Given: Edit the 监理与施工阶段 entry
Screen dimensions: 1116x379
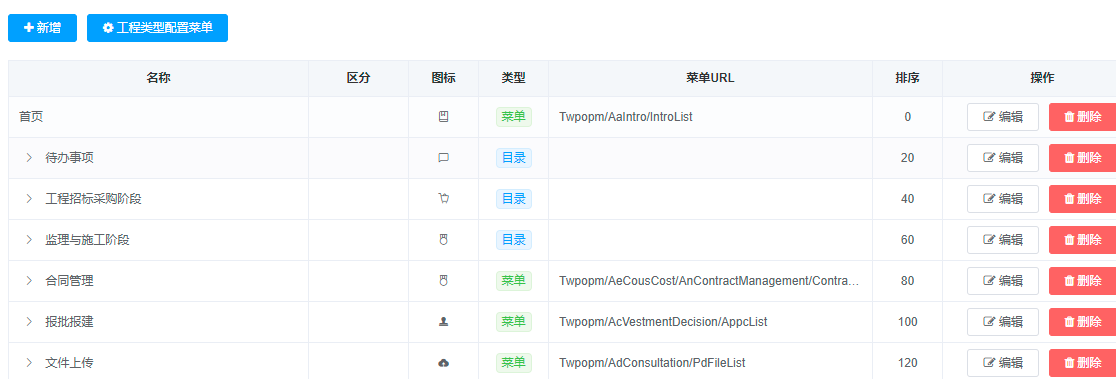Looking at the screenshot, I should coord(1003,240).
